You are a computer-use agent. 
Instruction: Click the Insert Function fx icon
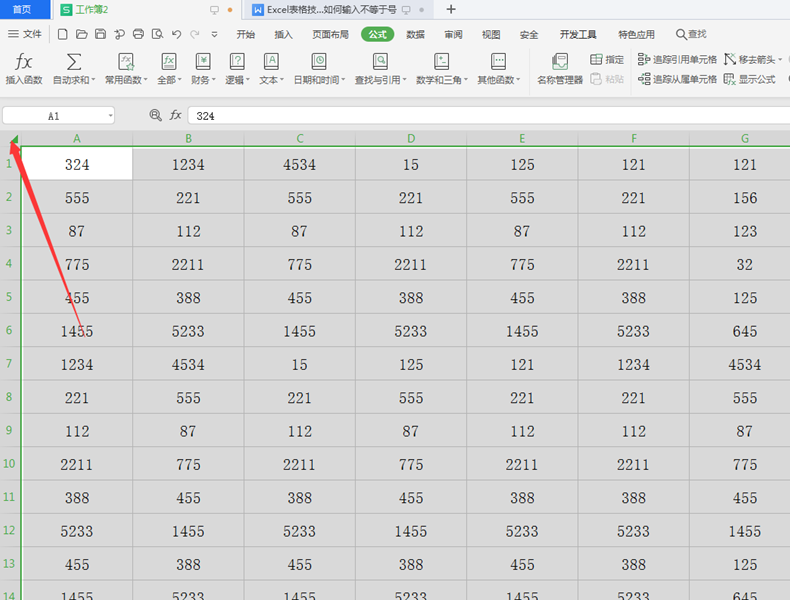tap(24, 62)
